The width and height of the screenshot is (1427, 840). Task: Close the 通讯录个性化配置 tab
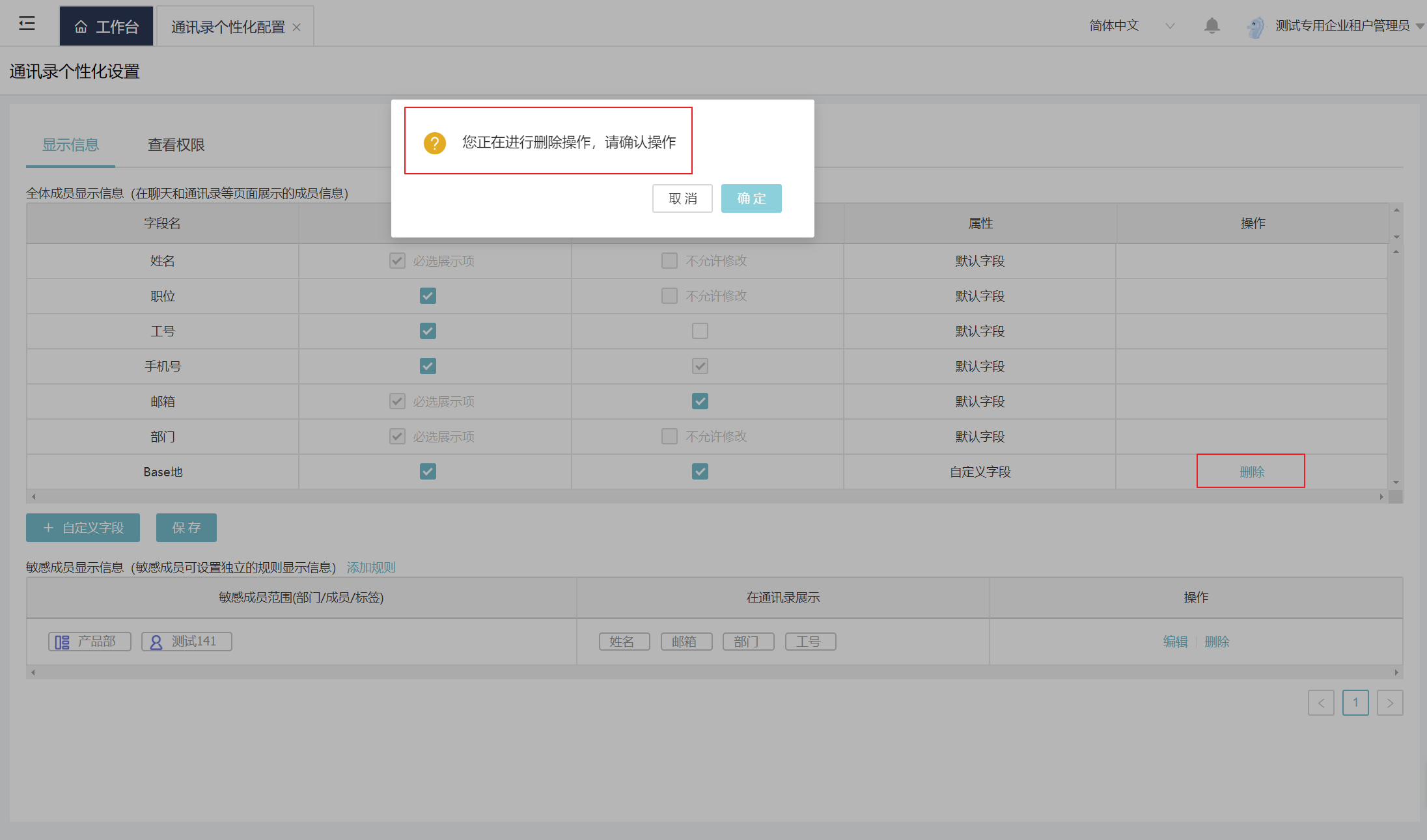click(x=296, y=27)
